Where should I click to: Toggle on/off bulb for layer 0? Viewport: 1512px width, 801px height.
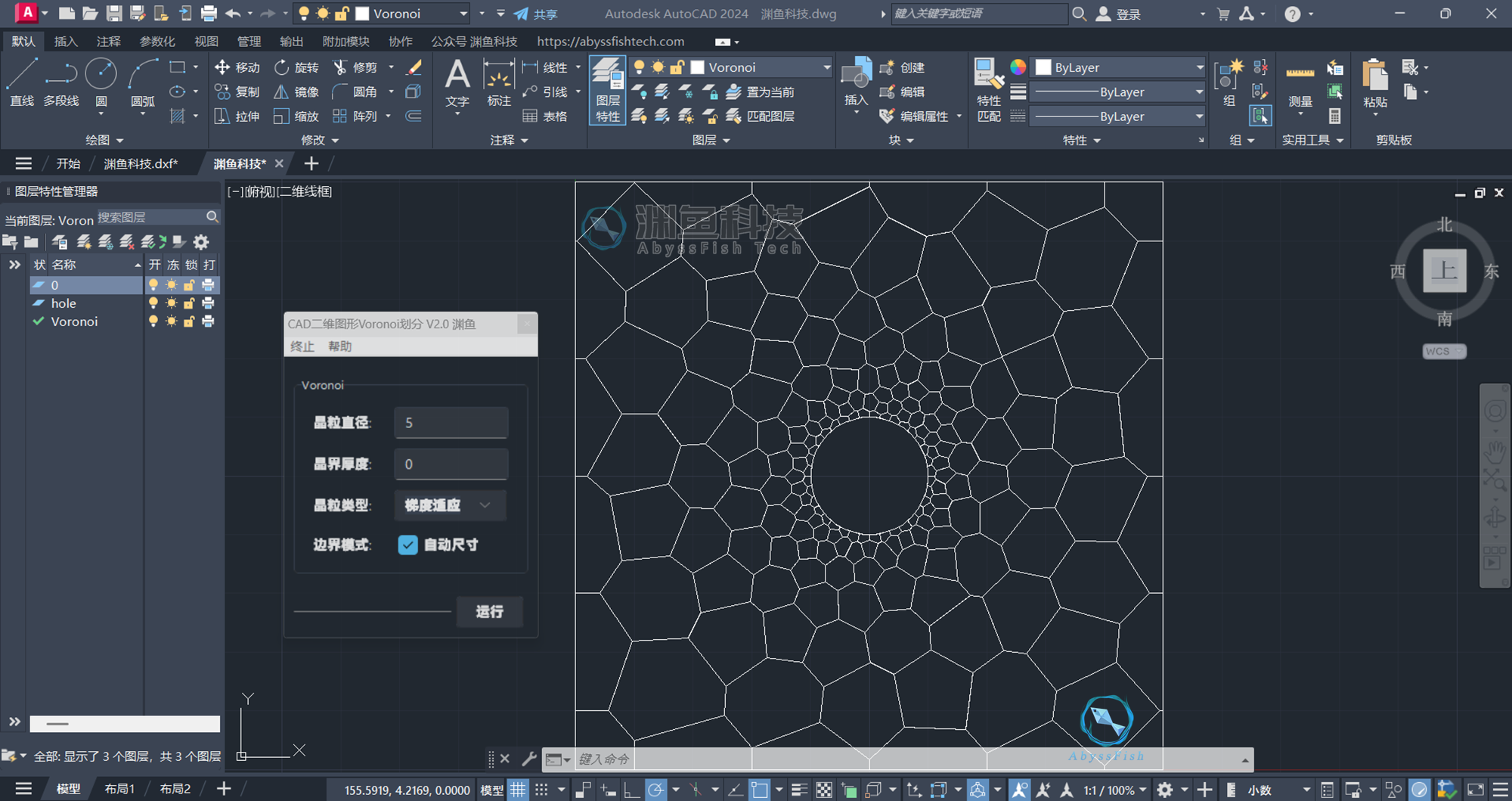[x=153, y=285]
